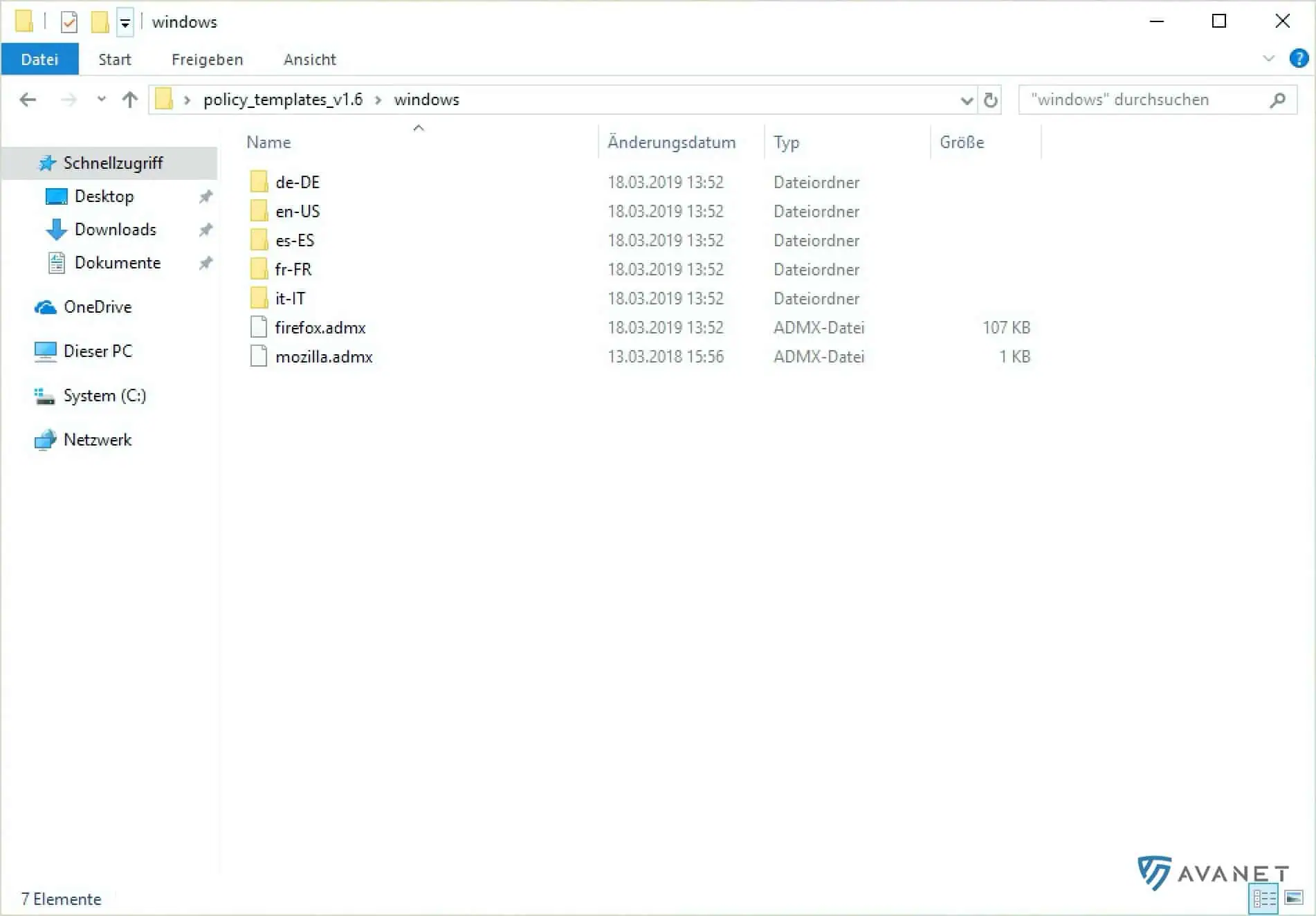Select the mozilla.admx file icon
The image size is (1316, 916).
259,356
